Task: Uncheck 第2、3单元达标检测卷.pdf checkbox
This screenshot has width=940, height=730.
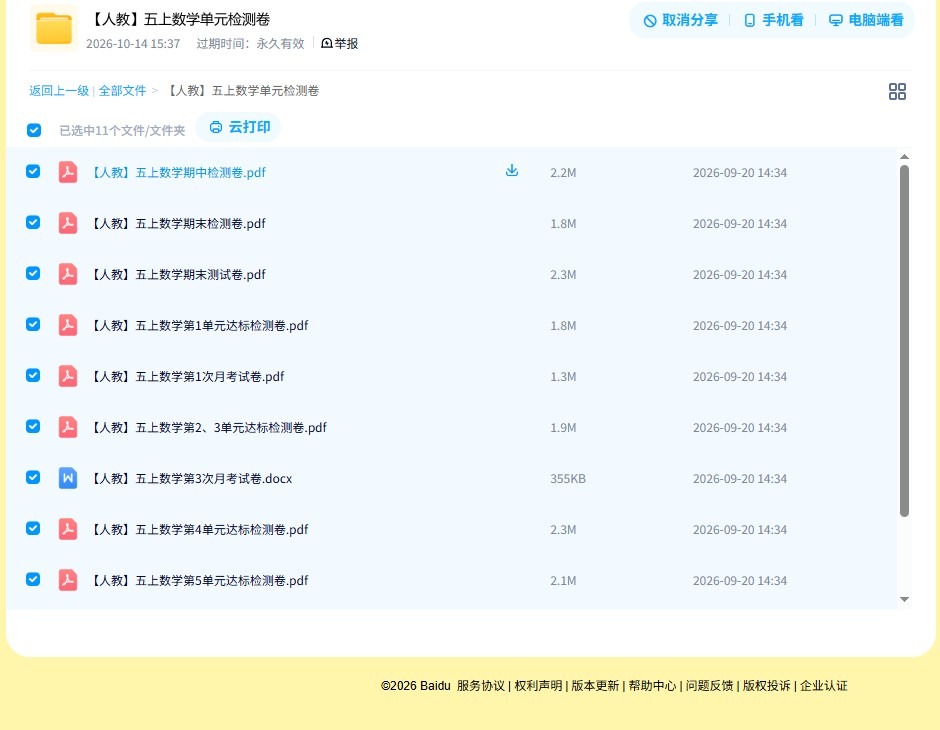Action: click(33, 426)
